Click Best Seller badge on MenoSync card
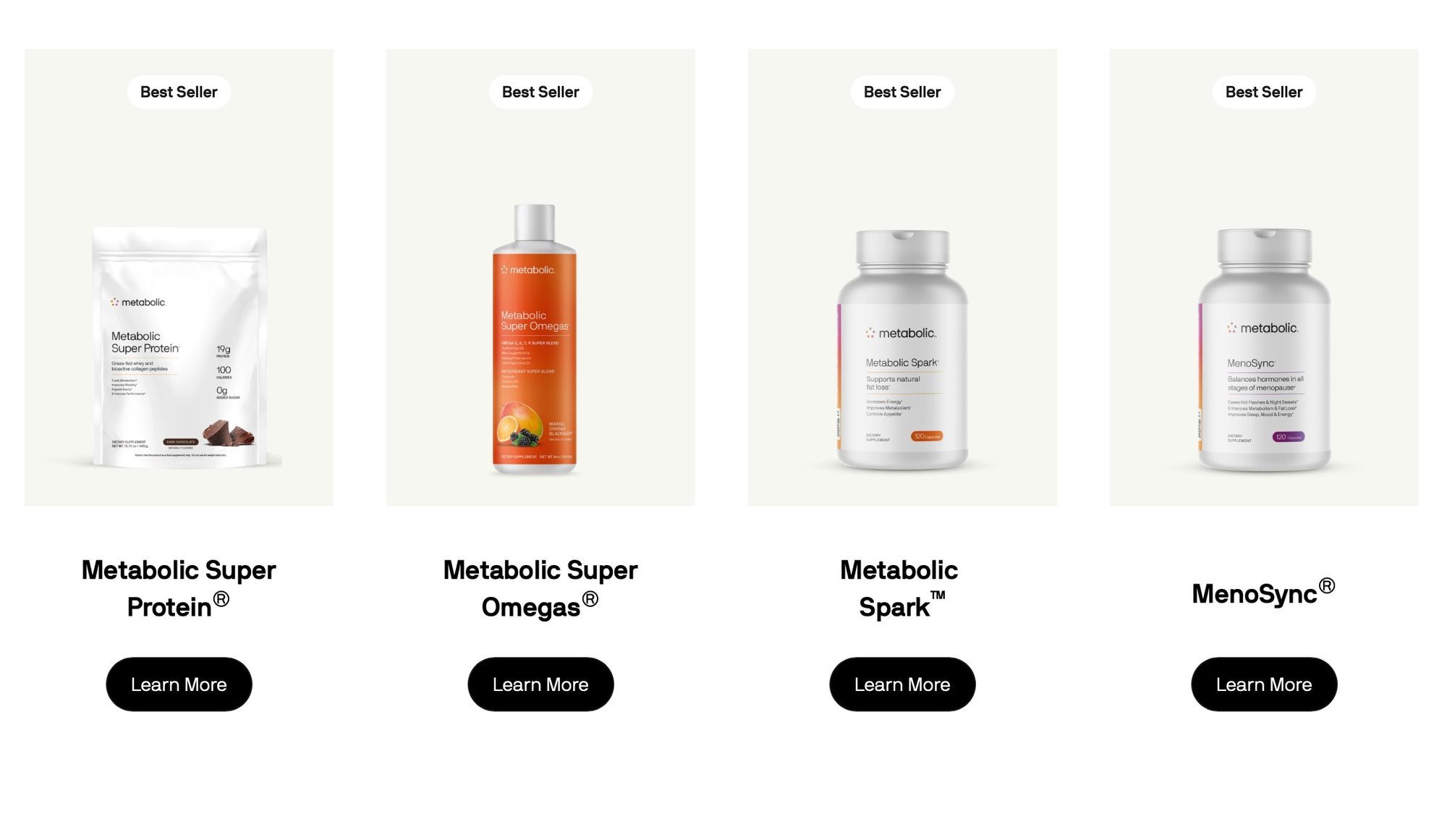Screen dimensions: 1447x840 point(1264,92)
